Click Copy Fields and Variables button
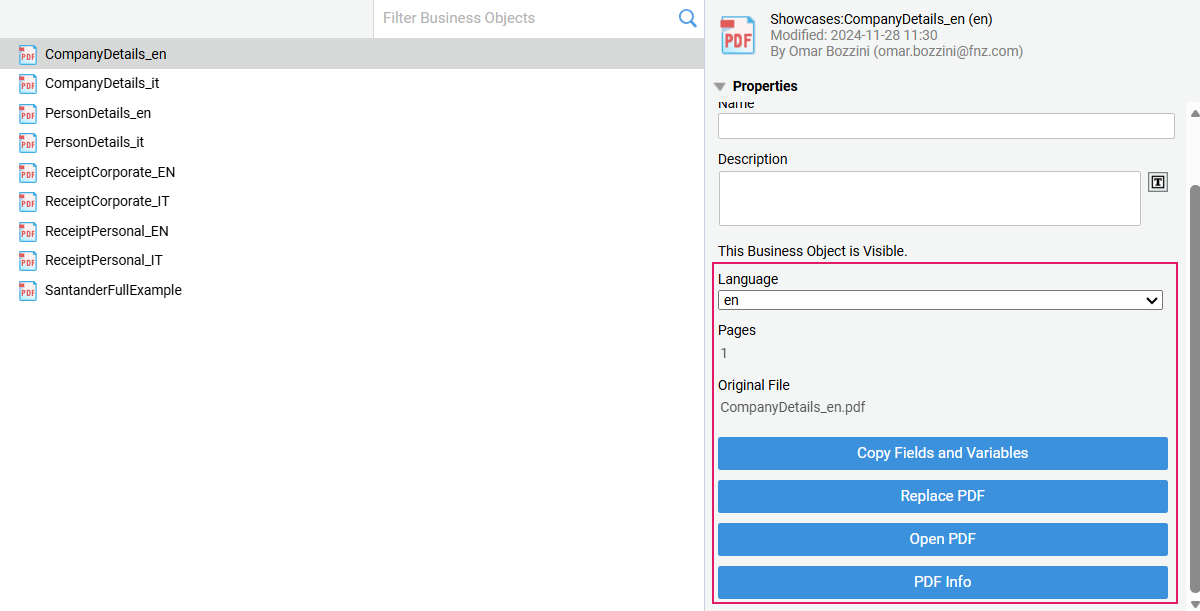The image size is (1200, 611). click(x=943, y=453)
